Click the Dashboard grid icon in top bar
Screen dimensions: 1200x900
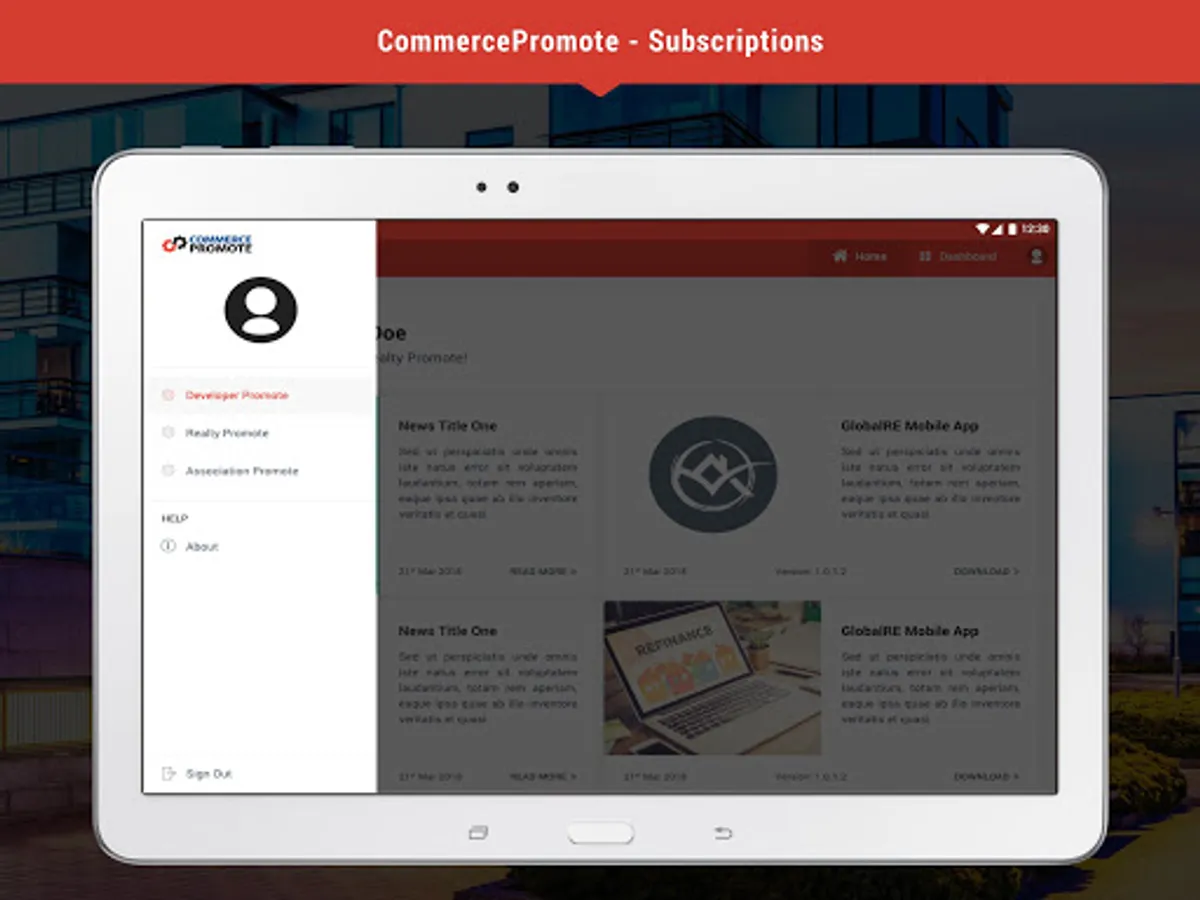tap(925, 256)
